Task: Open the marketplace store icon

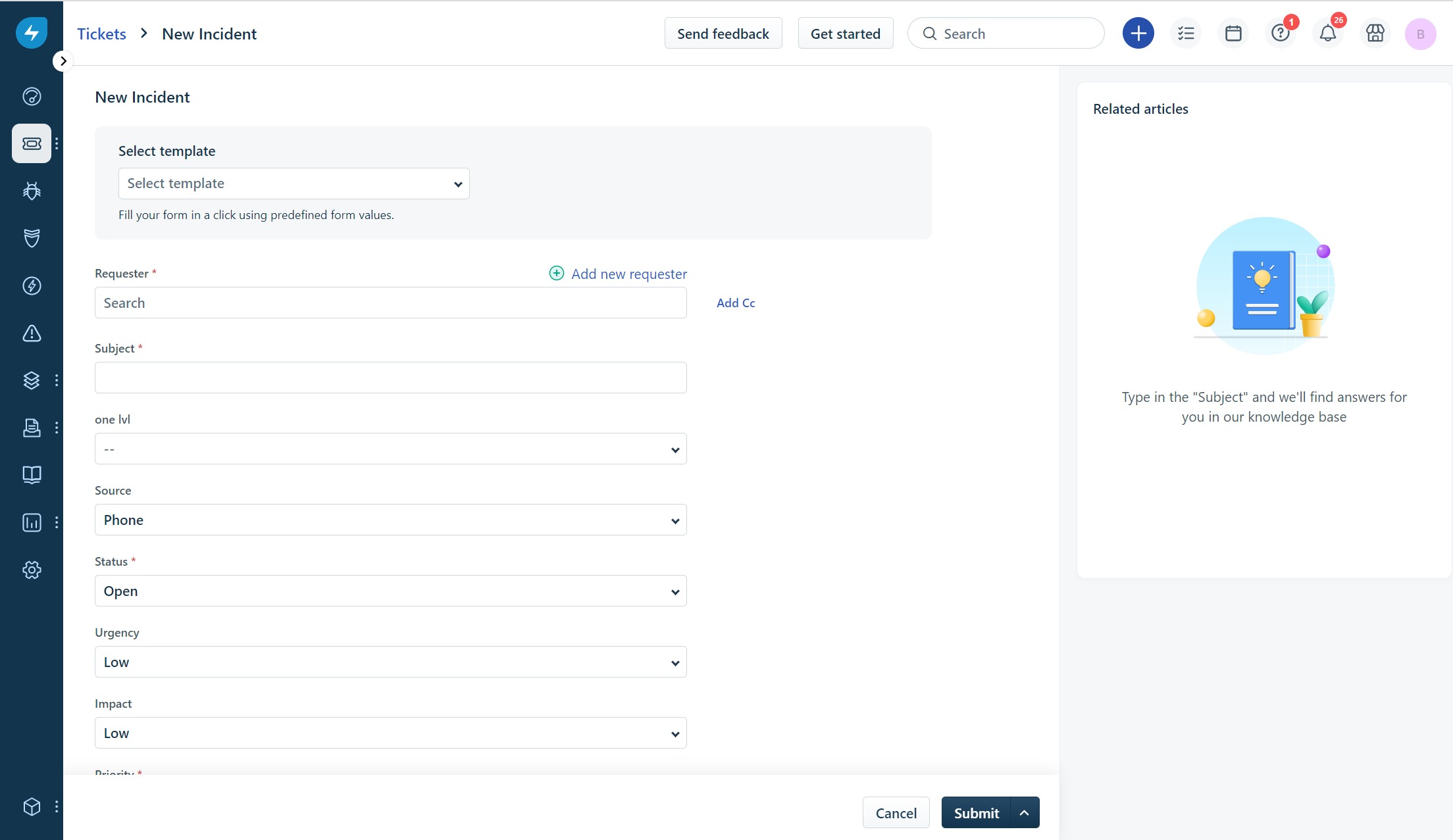Action: 1375,34
